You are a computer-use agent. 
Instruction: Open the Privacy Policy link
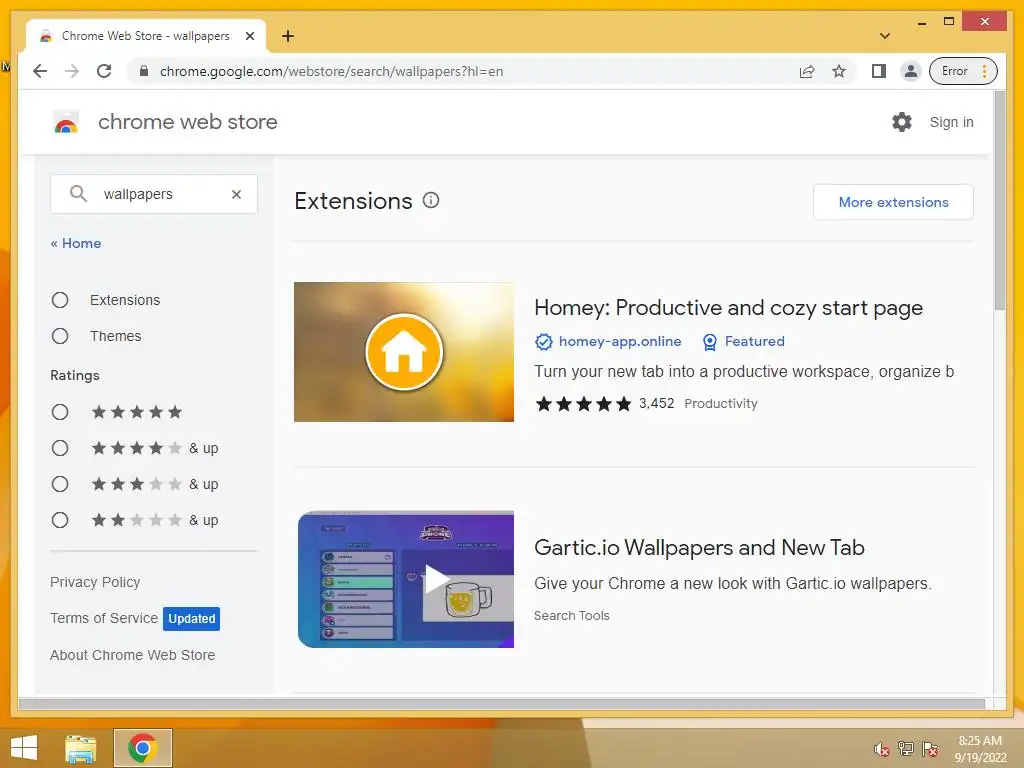pos(95,582)
